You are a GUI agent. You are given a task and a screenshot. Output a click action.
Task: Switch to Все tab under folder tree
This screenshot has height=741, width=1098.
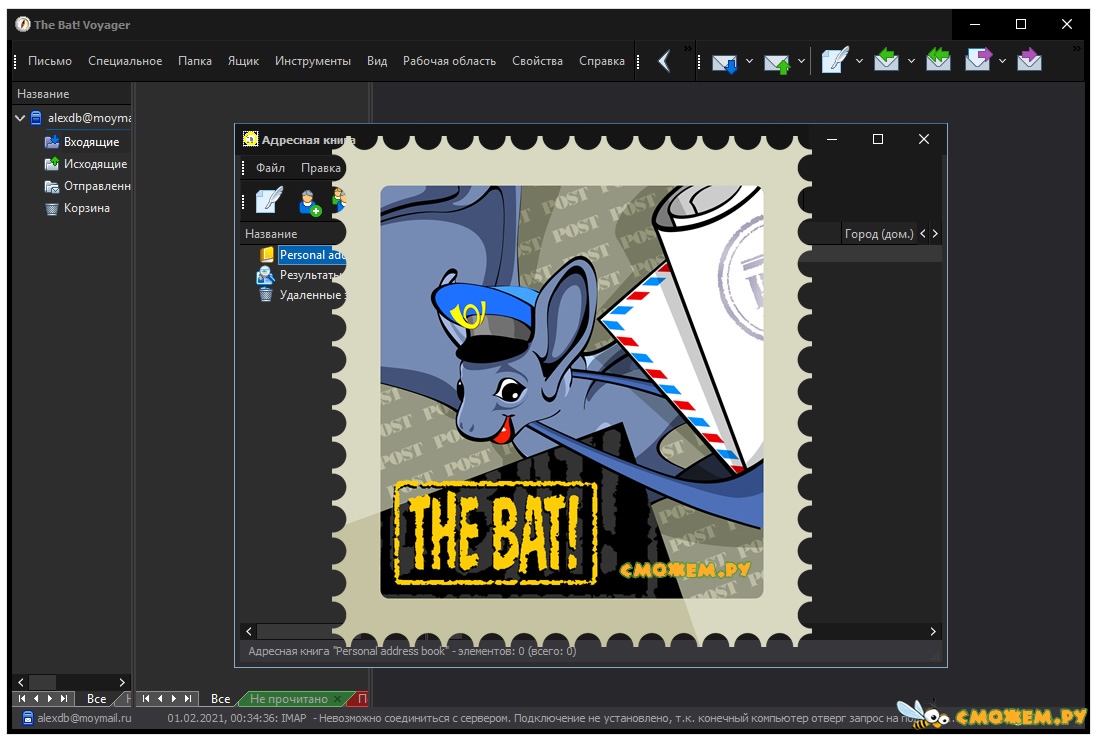point(97,699)
